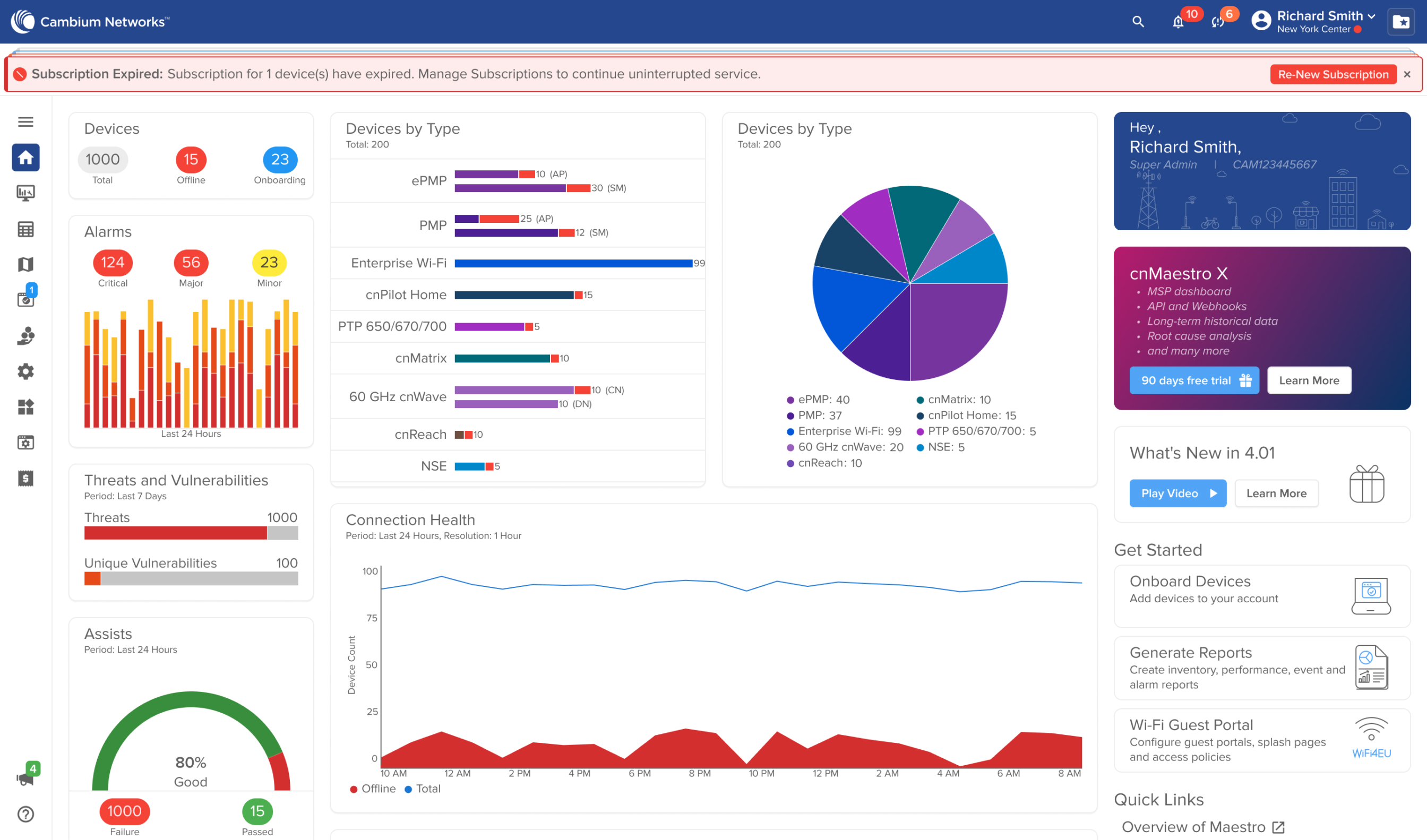Toggle Enterprise Wi-Fi: 99 pie legend item

click(844, 431)
